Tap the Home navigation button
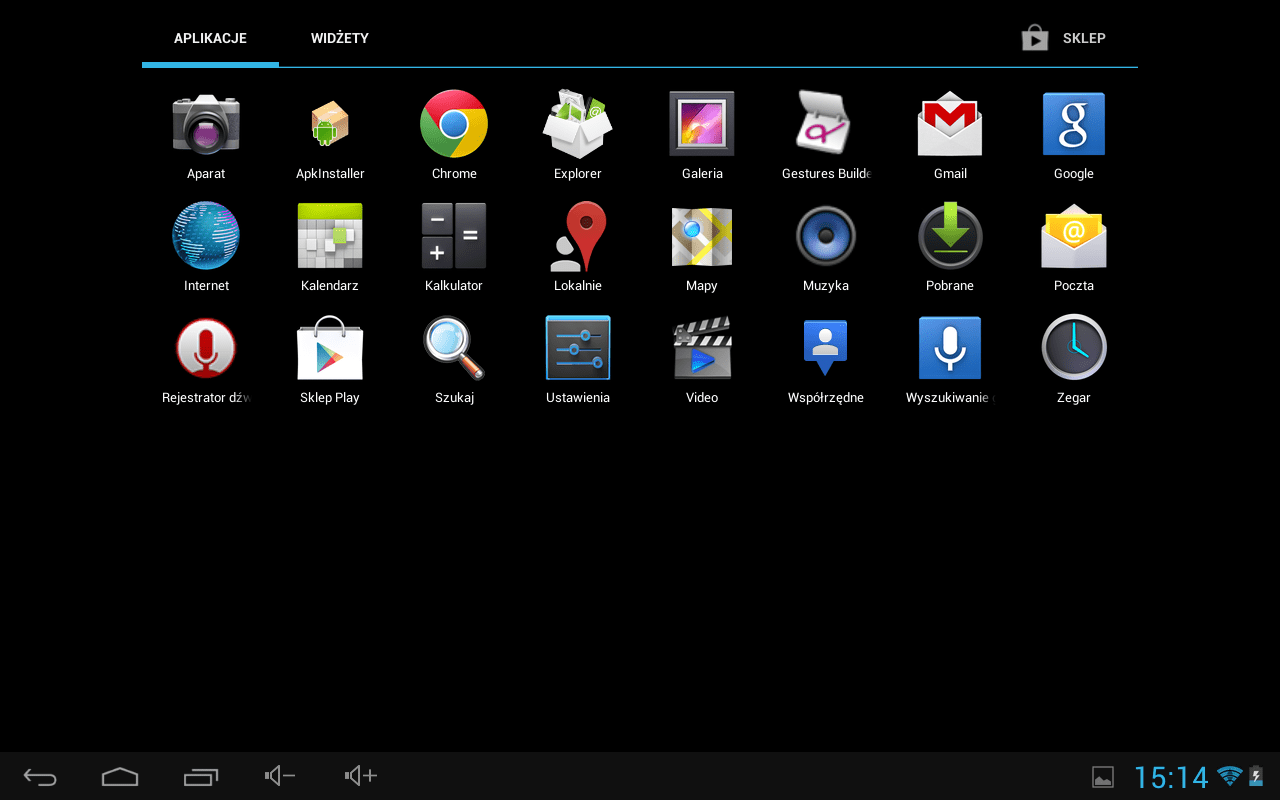The width and height of the screenshot is (1280, 800). (x=120, y=776)
